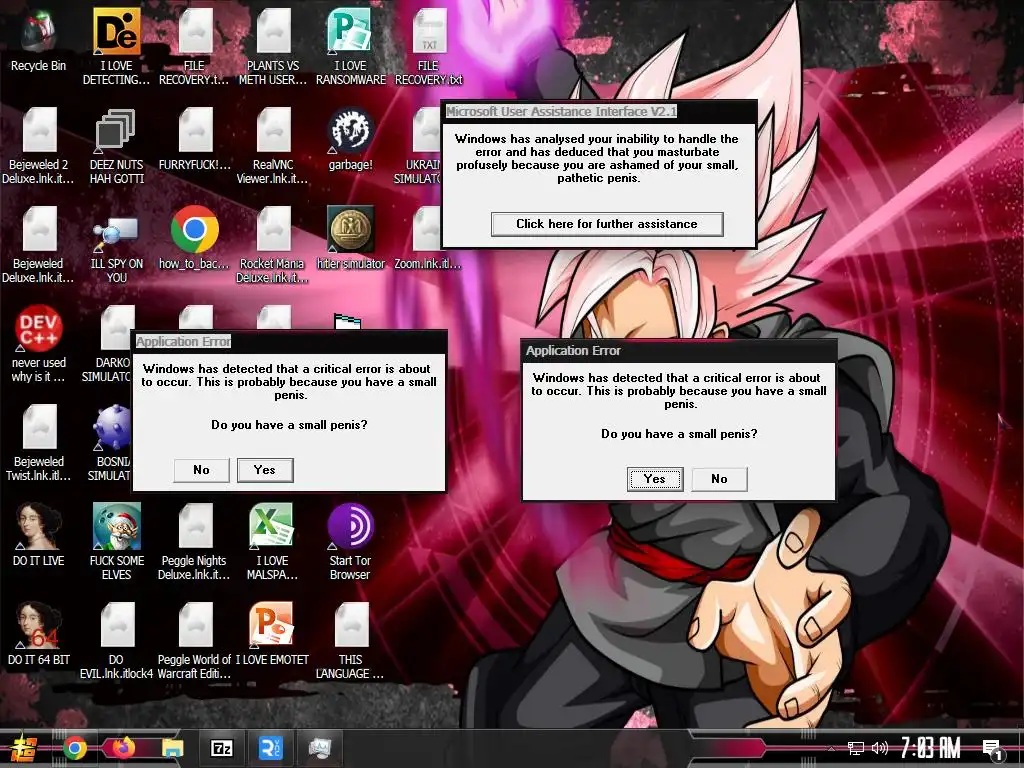The image size is (1024, 768).
Task: Click Yes in the right Application Error dialog
Action: click(655, 479)
